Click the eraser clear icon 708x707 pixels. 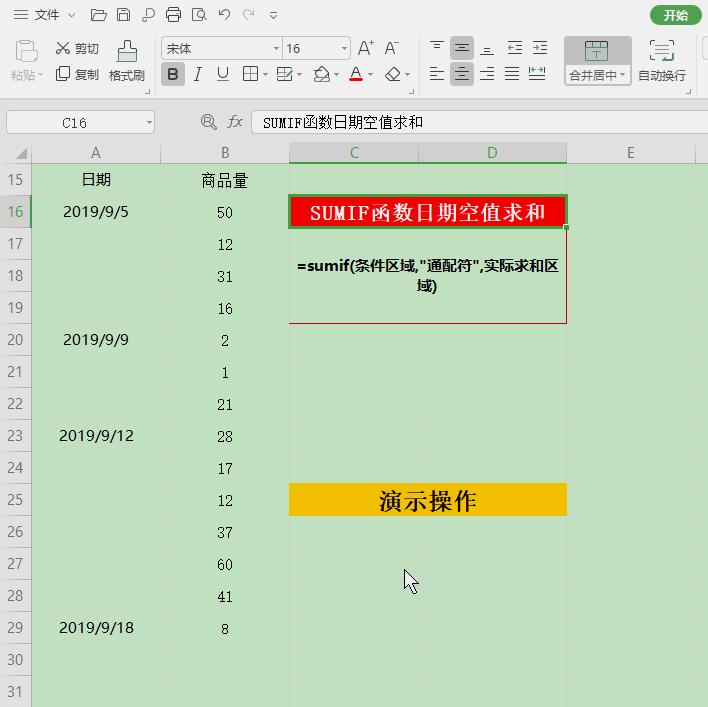[393, 74]
